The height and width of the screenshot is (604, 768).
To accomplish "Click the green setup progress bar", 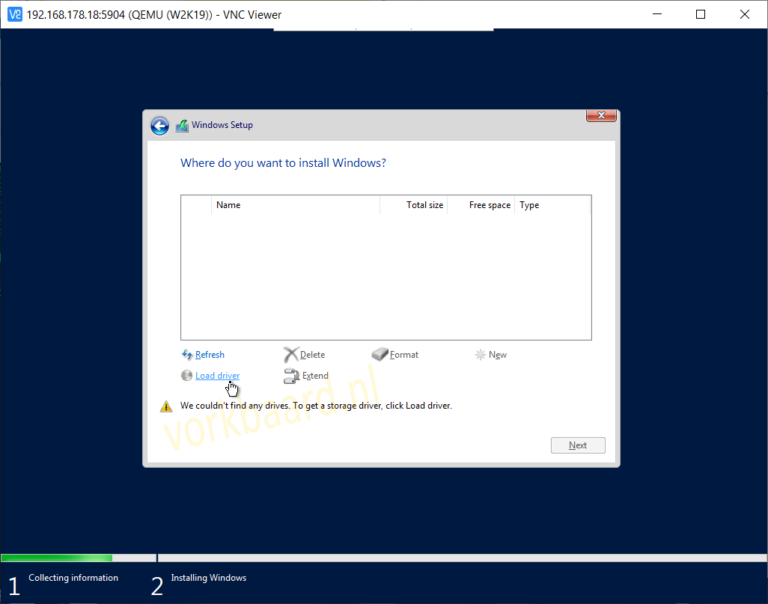I will (57, 558).
